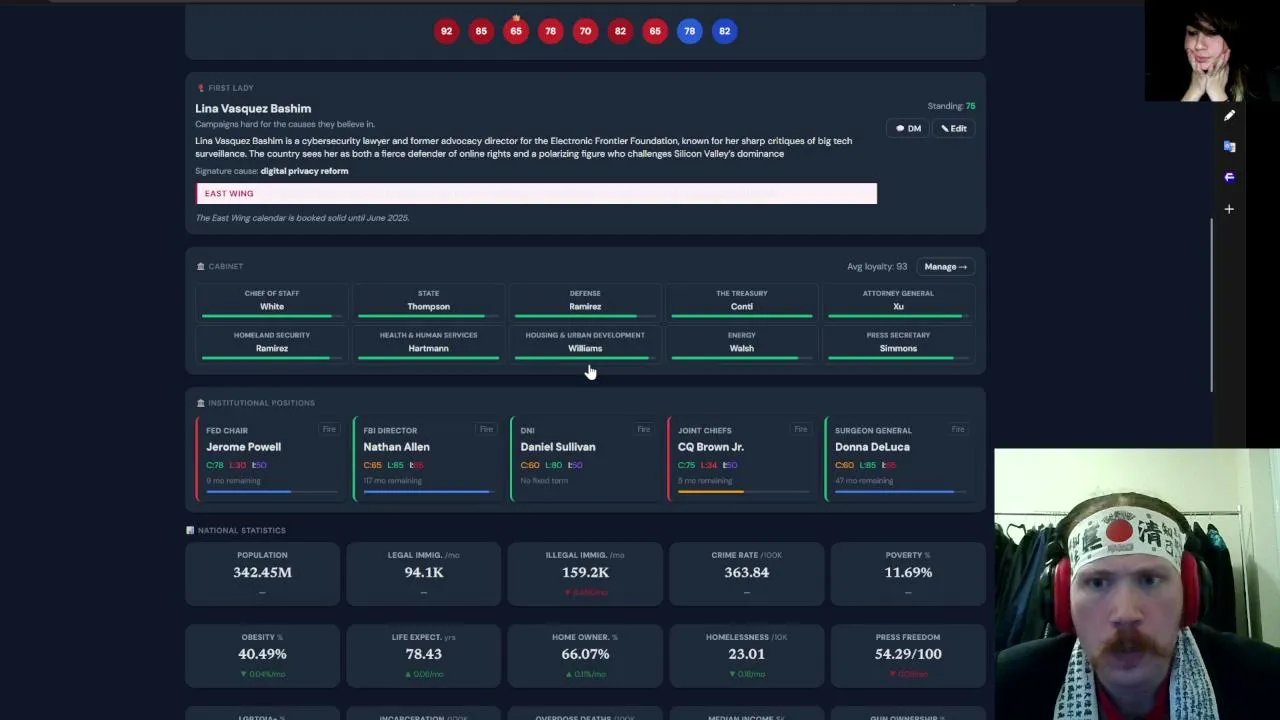This screenshot has height=720, width=1280.
Task: Select the red circle showing 92
Action: [446, 31]
